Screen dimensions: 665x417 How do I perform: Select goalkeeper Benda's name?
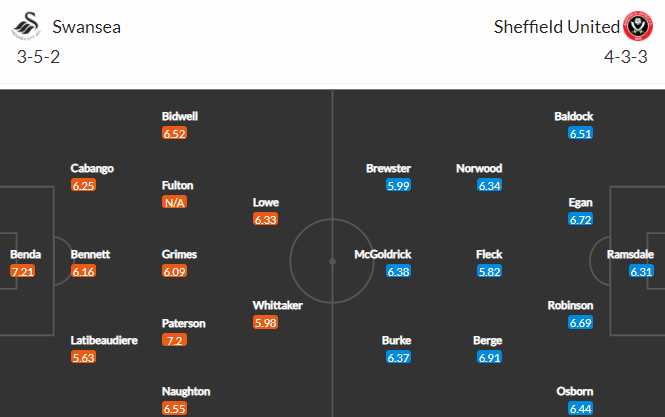26,254
